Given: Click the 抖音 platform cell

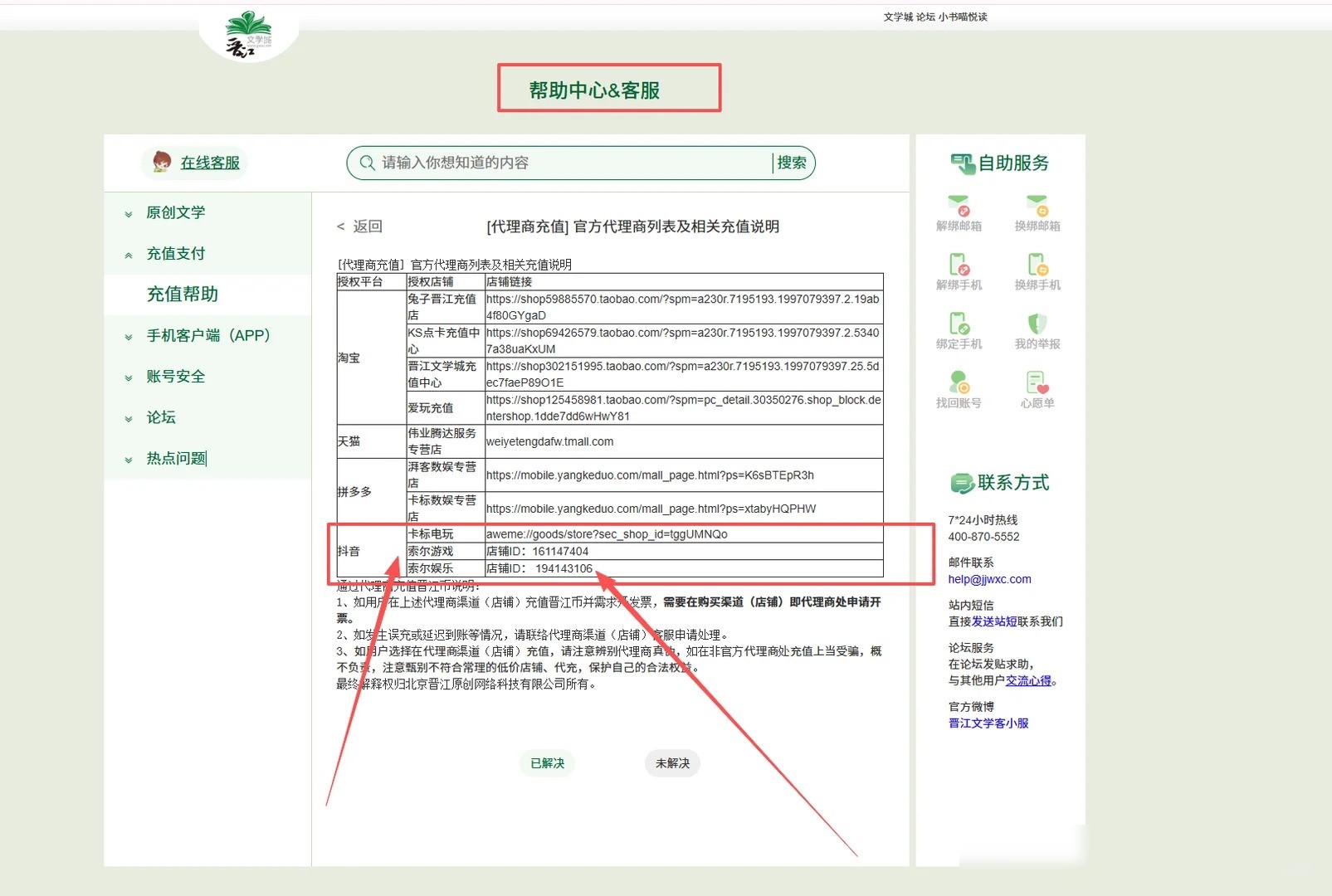Looking at the screenshot, I should click(x=371, y=552).
